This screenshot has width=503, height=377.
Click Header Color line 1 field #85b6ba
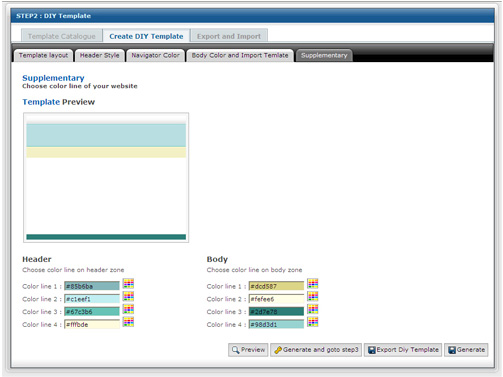(92, 286)
